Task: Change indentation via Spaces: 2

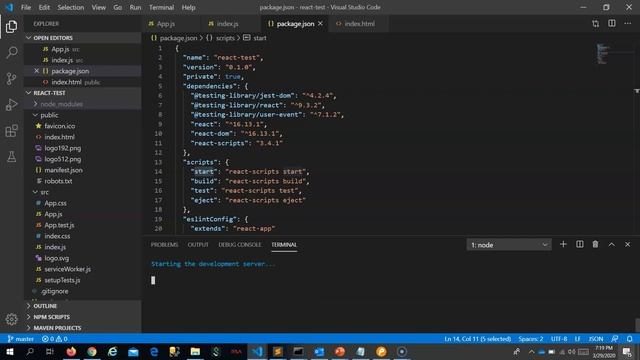Action: [531, 339]
